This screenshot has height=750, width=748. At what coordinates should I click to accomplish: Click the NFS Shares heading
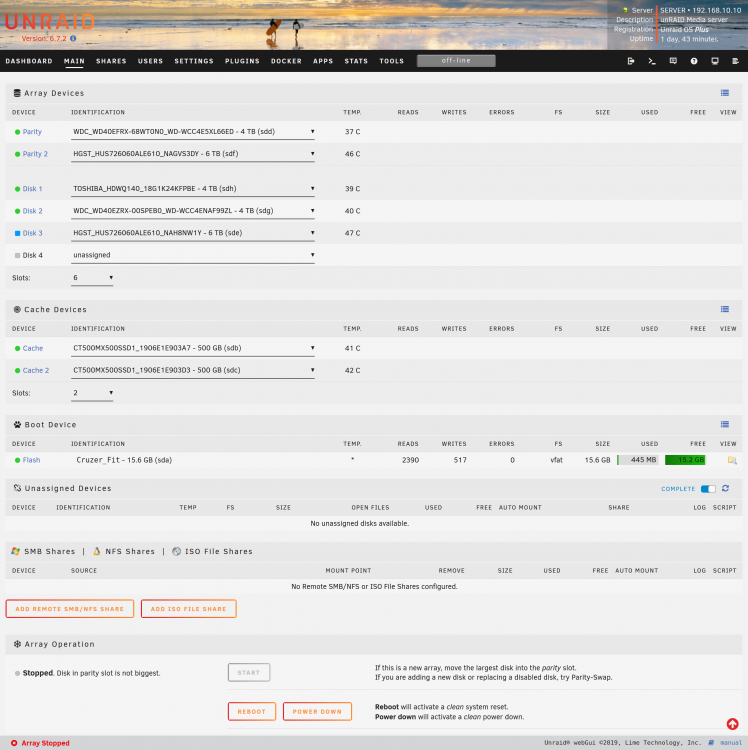pyautogui.click(x=130, y=551)
